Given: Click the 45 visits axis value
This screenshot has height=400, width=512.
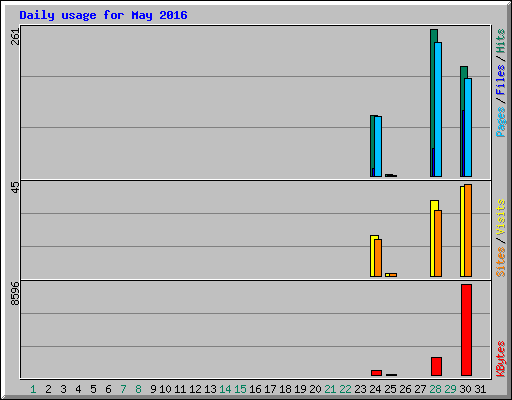Looking at the screenshot, I should pos(15,187).
